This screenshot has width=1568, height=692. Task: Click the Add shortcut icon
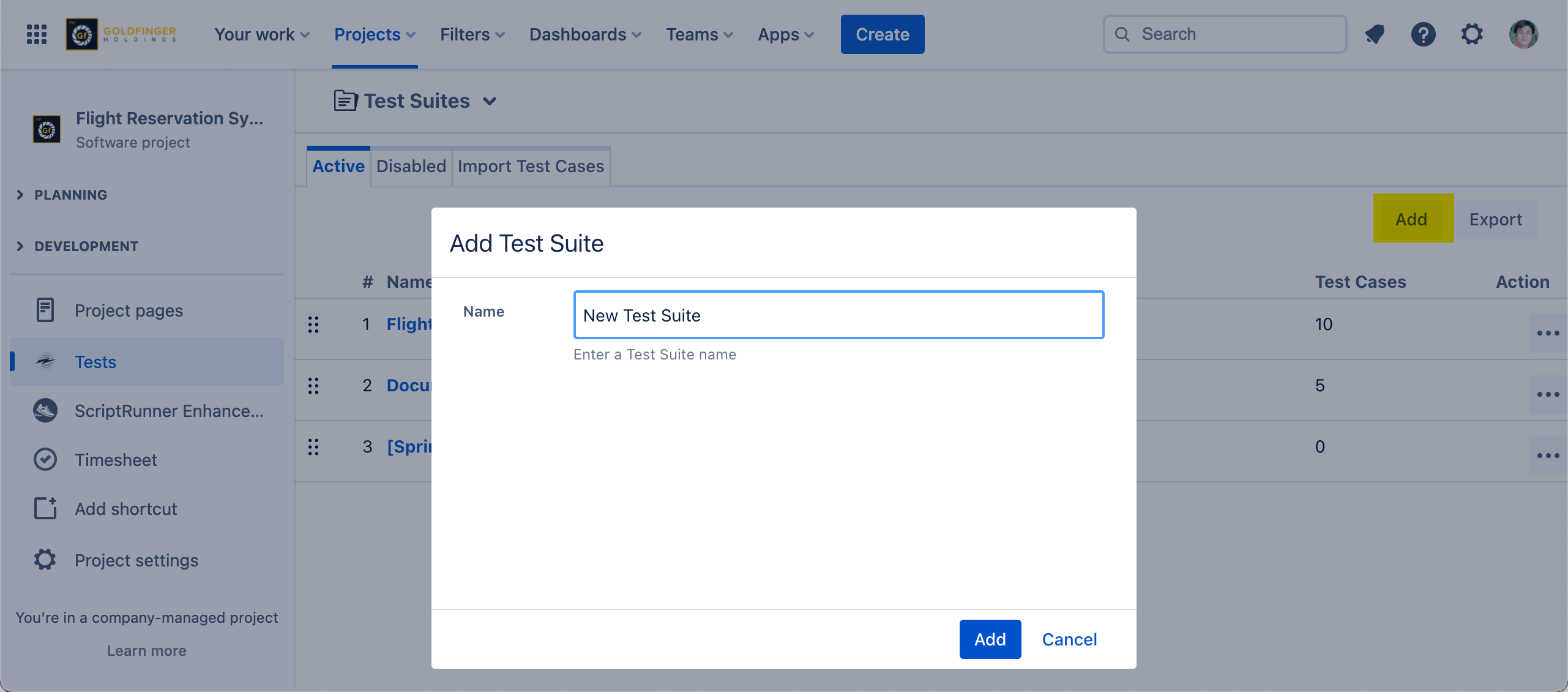click(45, 509)
